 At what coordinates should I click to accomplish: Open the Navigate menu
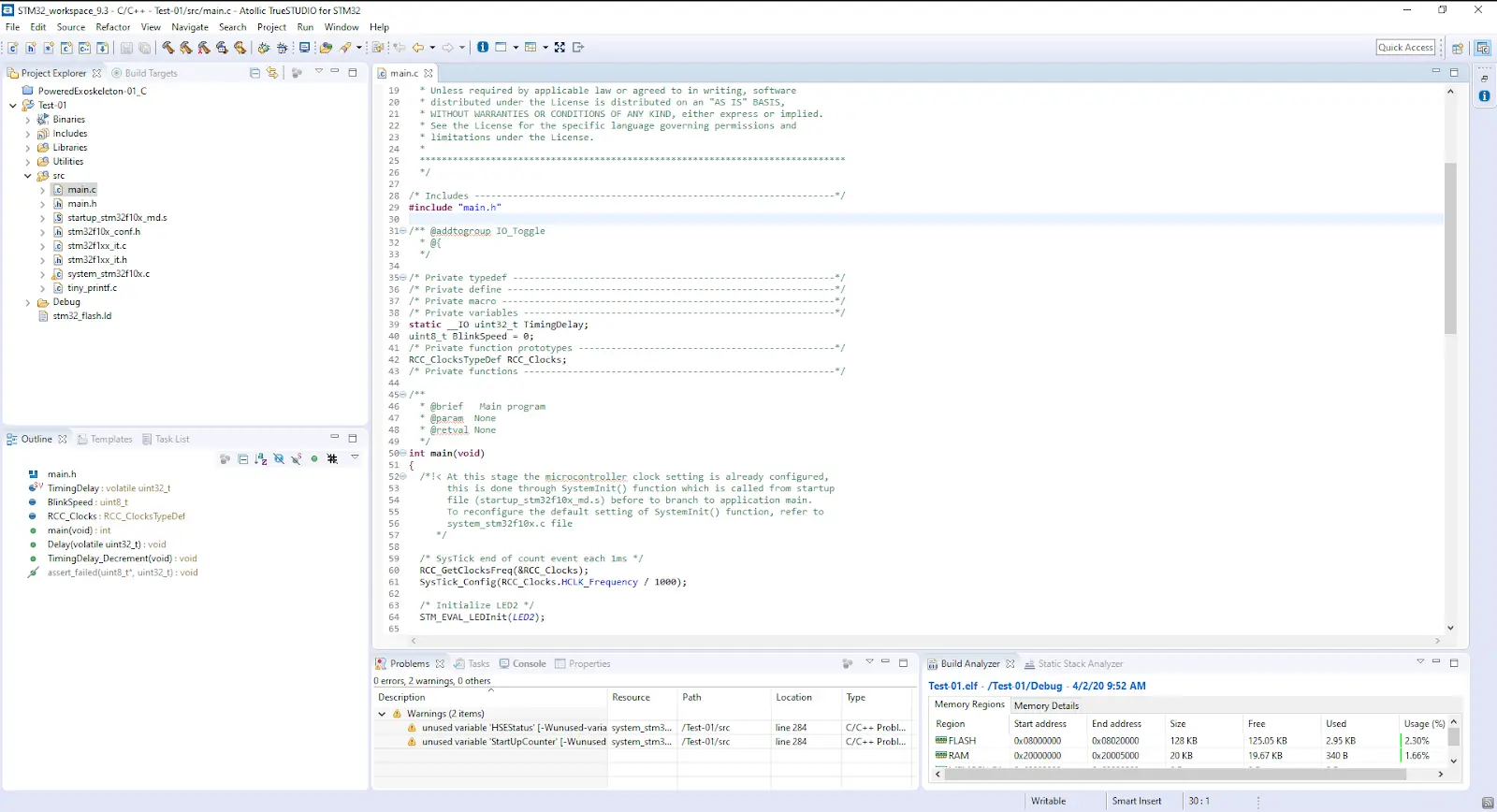tap(190, 27)
